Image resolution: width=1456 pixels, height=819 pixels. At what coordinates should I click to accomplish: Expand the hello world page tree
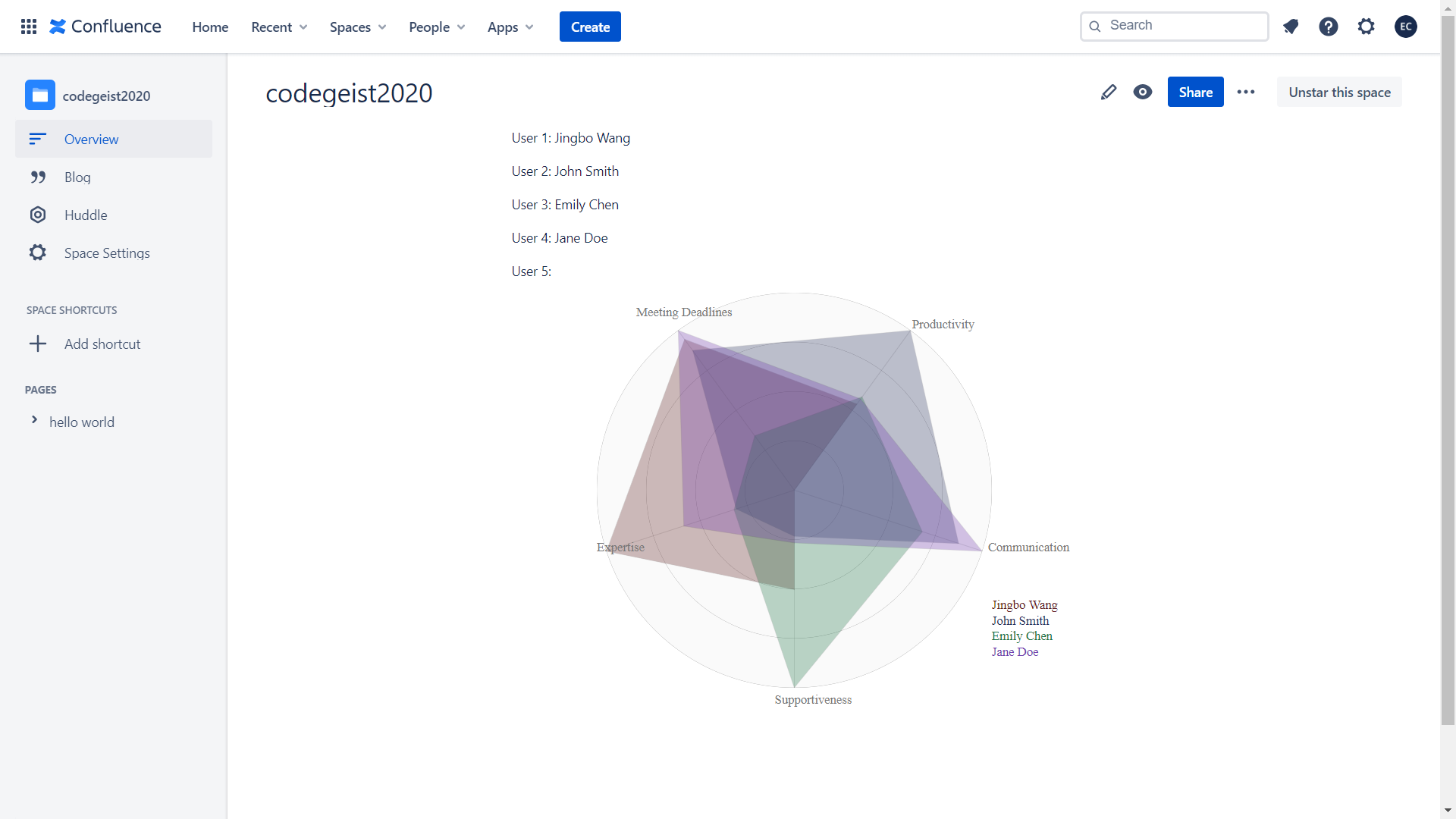(34, 420)
